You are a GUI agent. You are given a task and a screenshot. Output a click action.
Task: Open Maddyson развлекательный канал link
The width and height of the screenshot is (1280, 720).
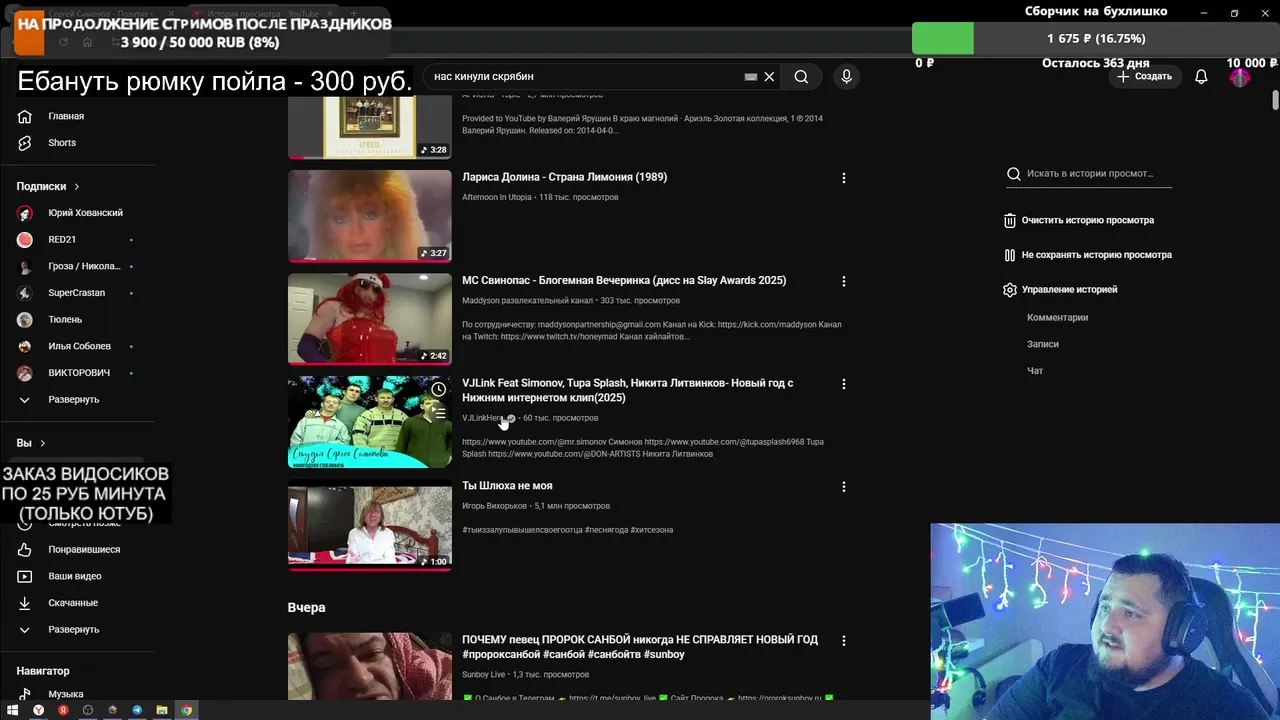click(x=527, y=301)
